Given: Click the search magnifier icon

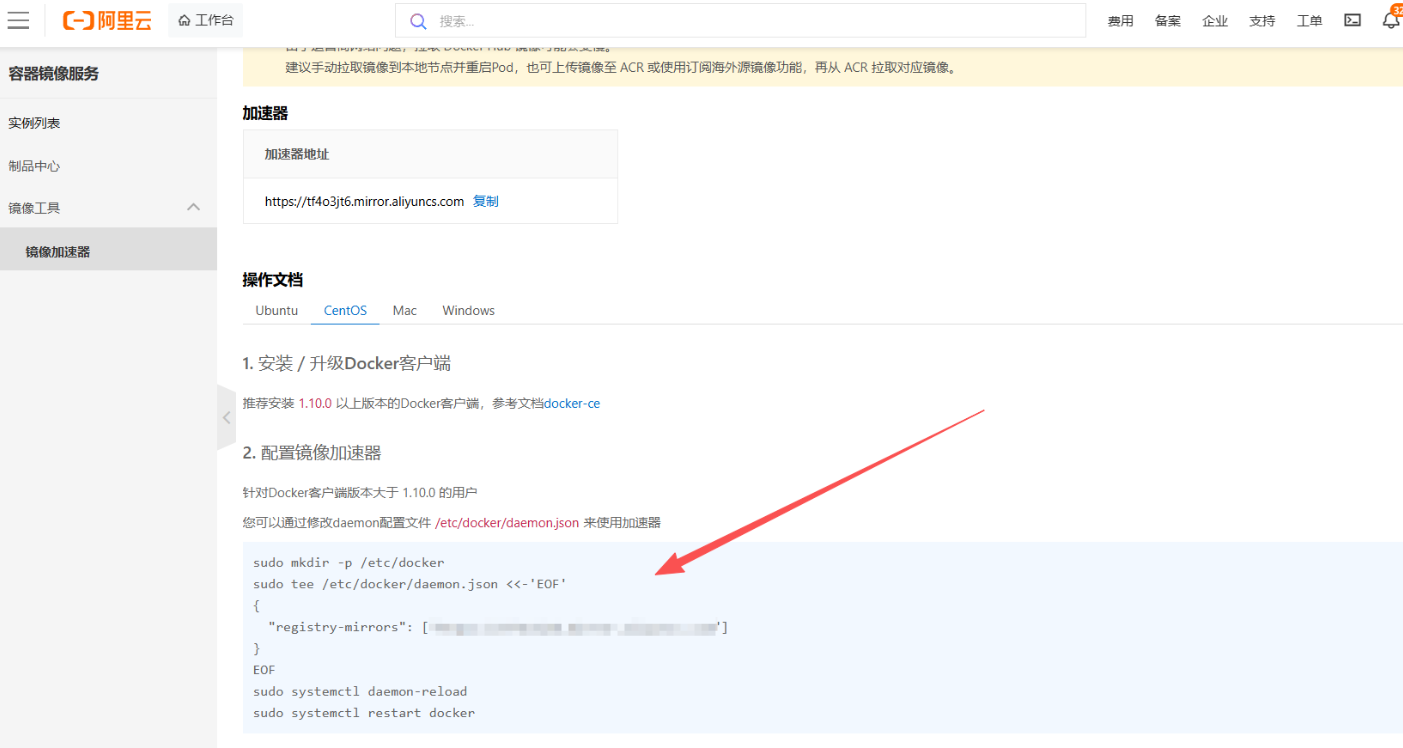Looking at the screenshot, I should click(x=419, y=21).
